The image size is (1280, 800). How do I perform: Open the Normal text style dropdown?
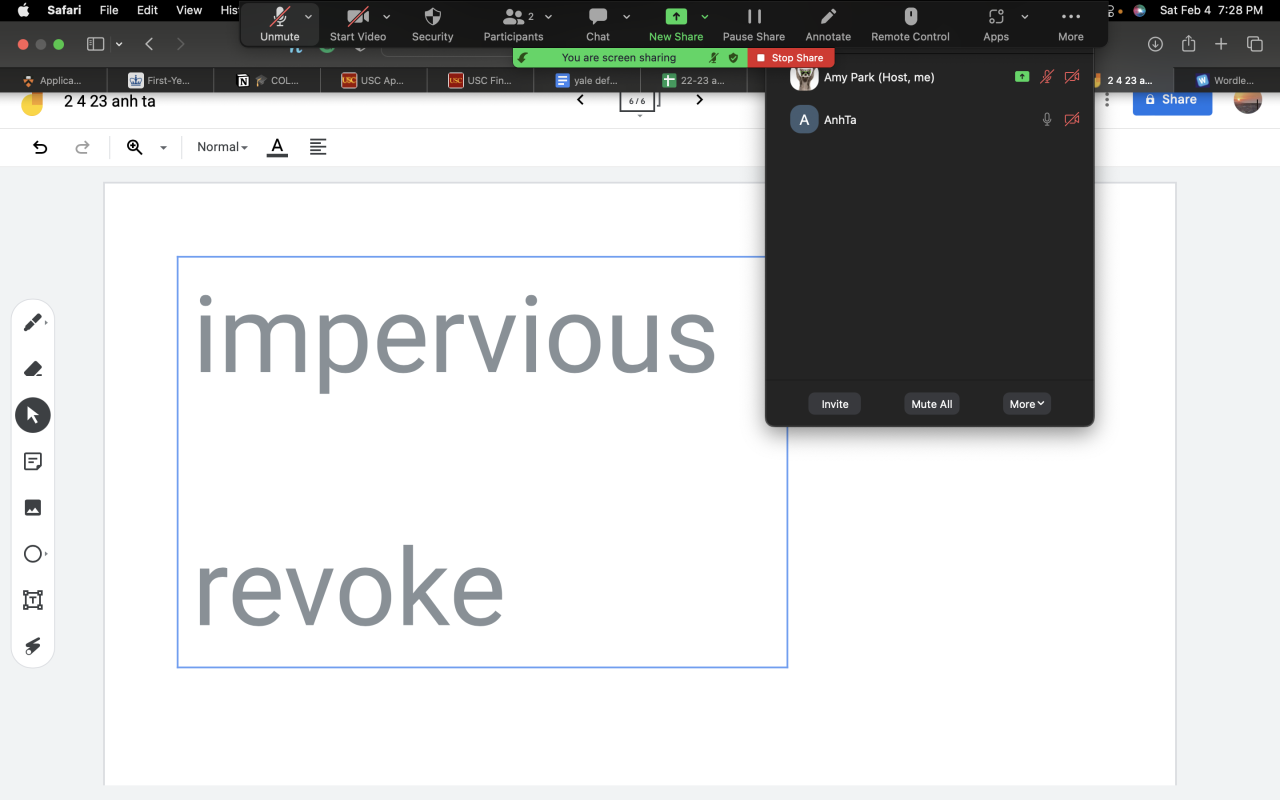(222, 147)
